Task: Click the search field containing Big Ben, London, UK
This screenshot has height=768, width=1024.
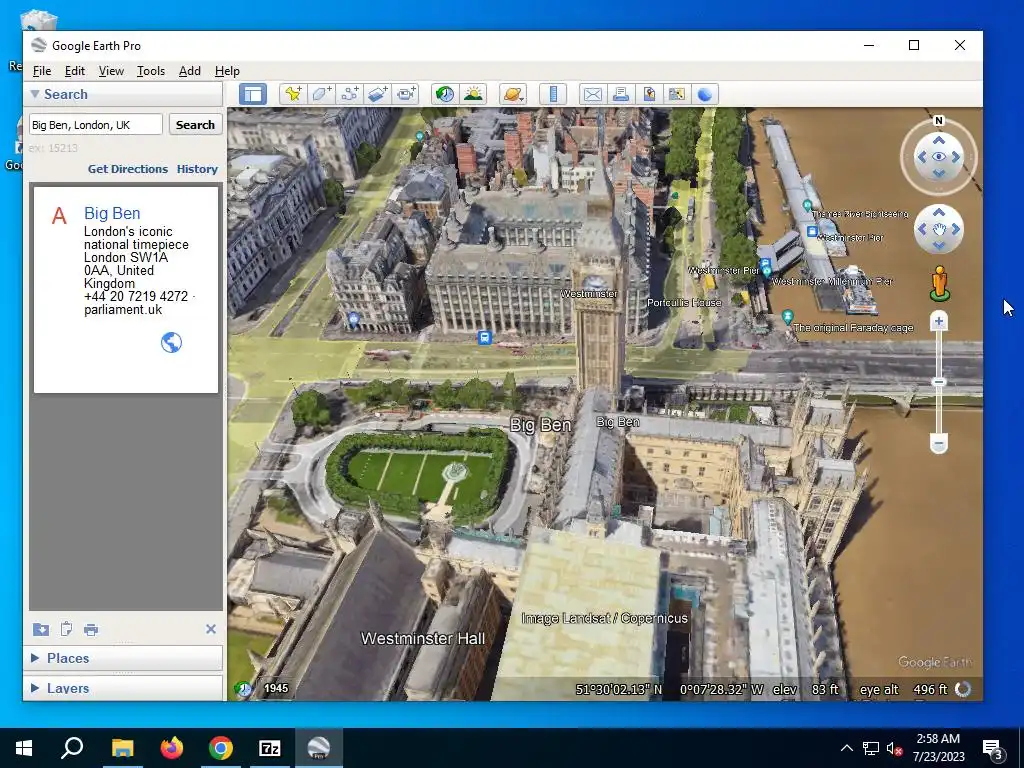Action: click(96, 125)
